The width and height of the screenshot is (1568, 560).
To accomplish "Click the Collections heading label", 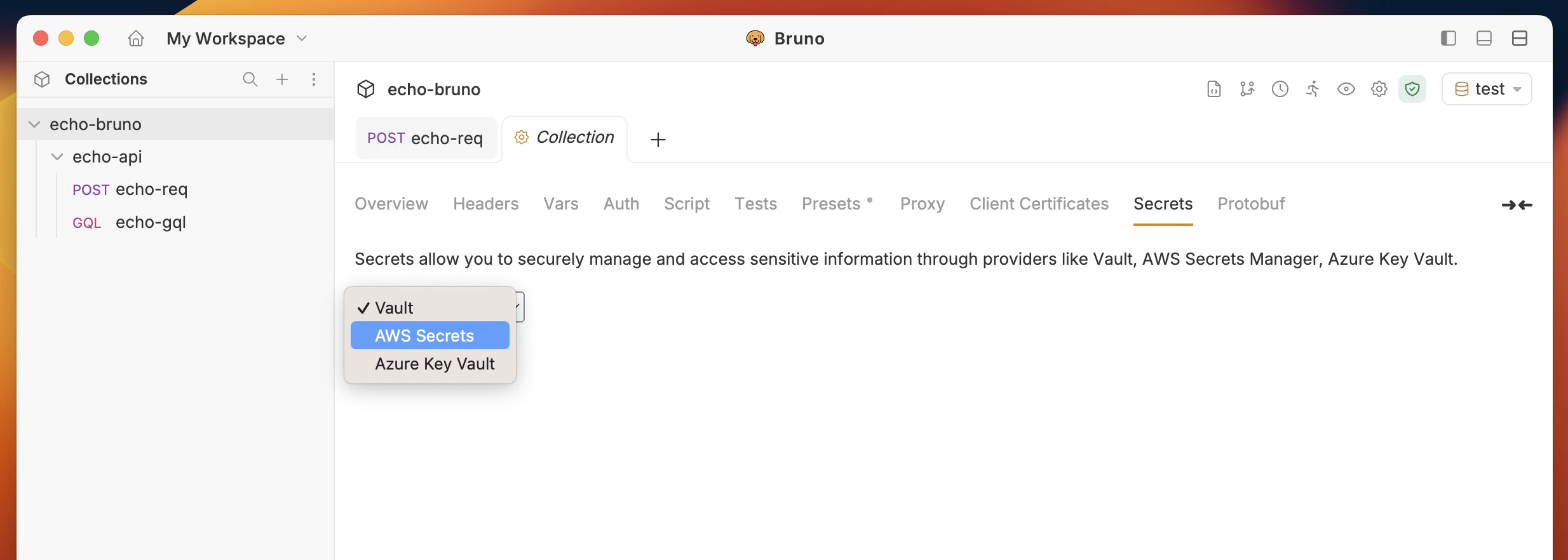I will coord(106,79).
